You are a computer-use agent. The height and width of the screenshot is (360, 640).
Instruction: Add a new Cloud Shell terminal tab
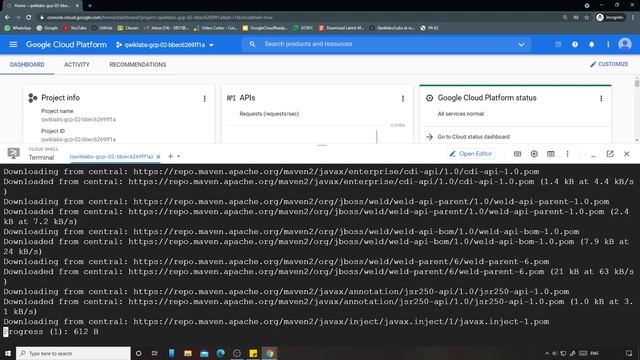[170, 156]
